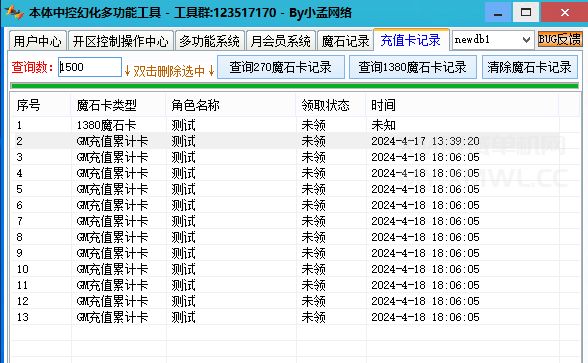Switch to the 用户中心 tab
Screen dimensions: 588x363
pos(37,40)
